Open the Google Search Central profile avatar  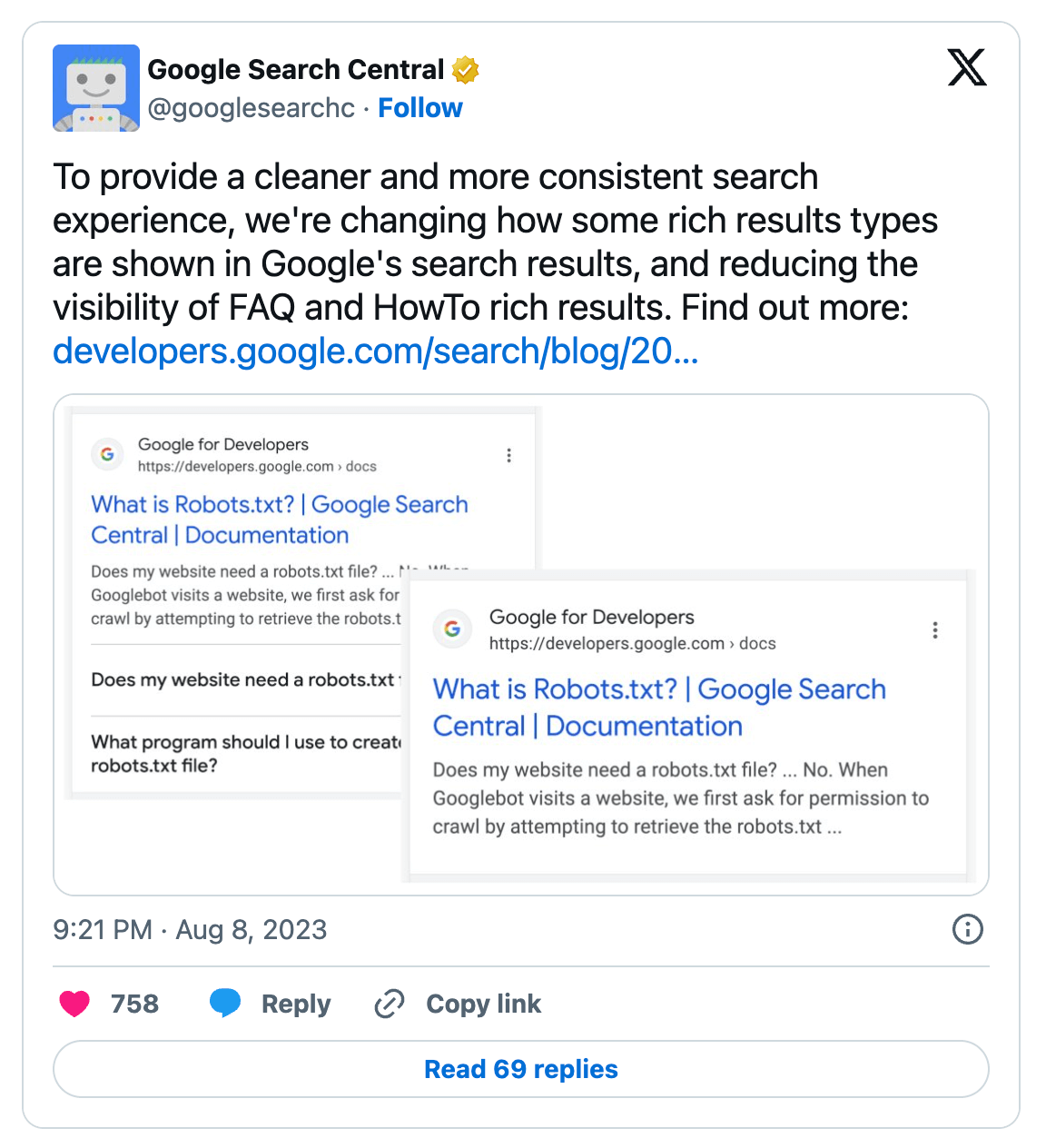click(x=96, y=88)
